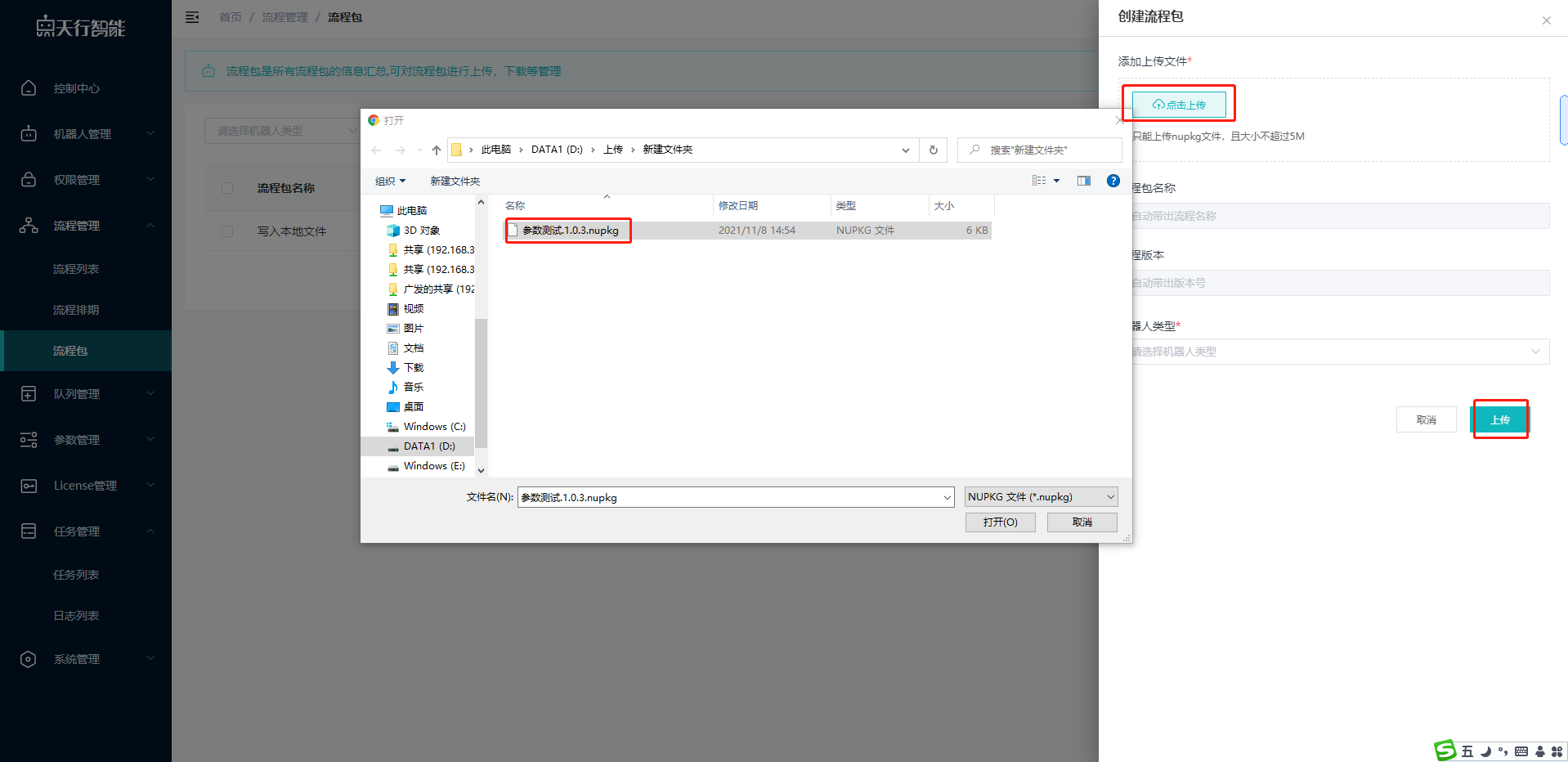
Task: Click the License管理 key icon
Action: [29, 486]
